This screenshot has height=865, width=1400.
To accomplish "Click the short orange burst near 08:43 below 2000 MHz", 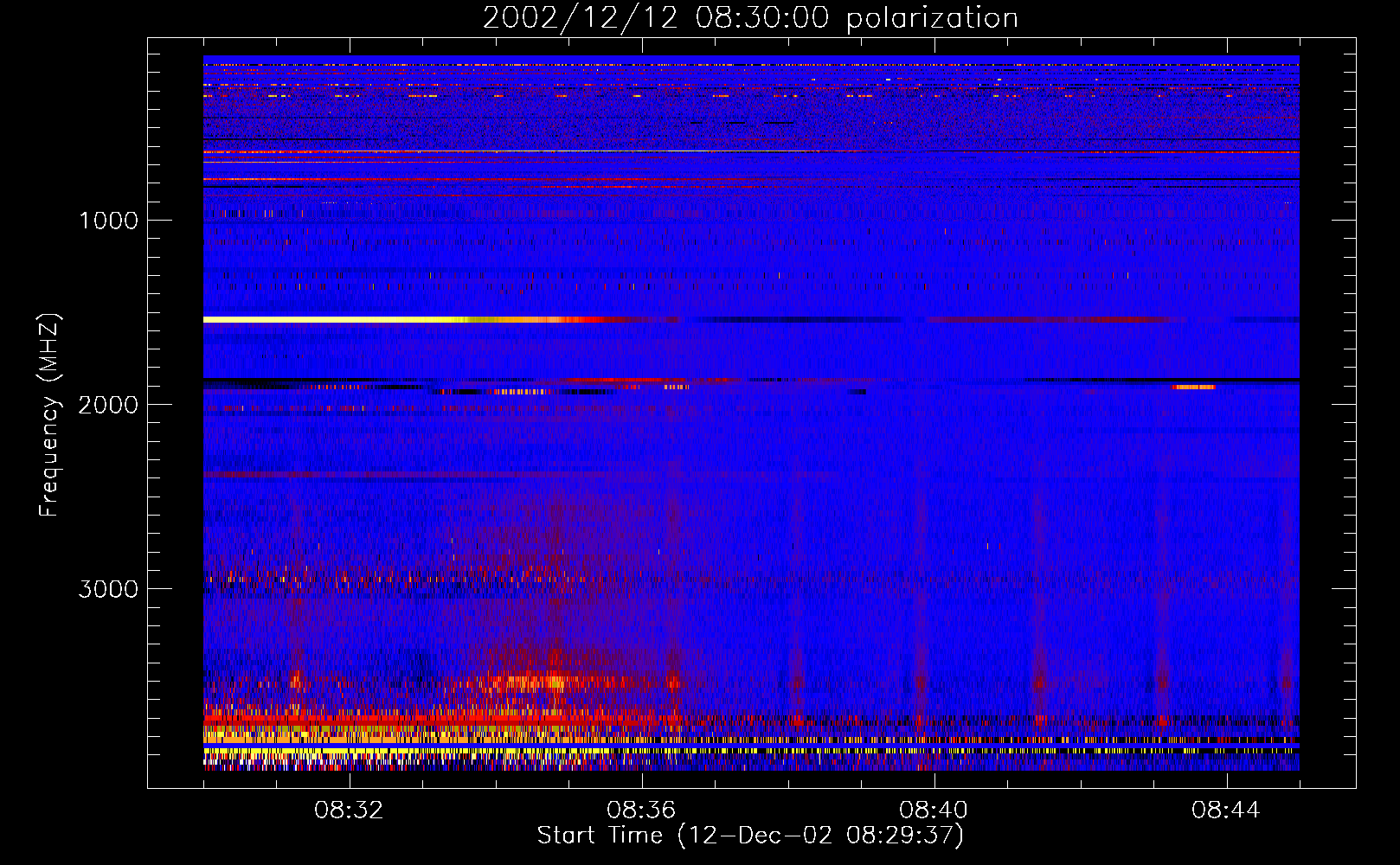I will coord(1194,387).
